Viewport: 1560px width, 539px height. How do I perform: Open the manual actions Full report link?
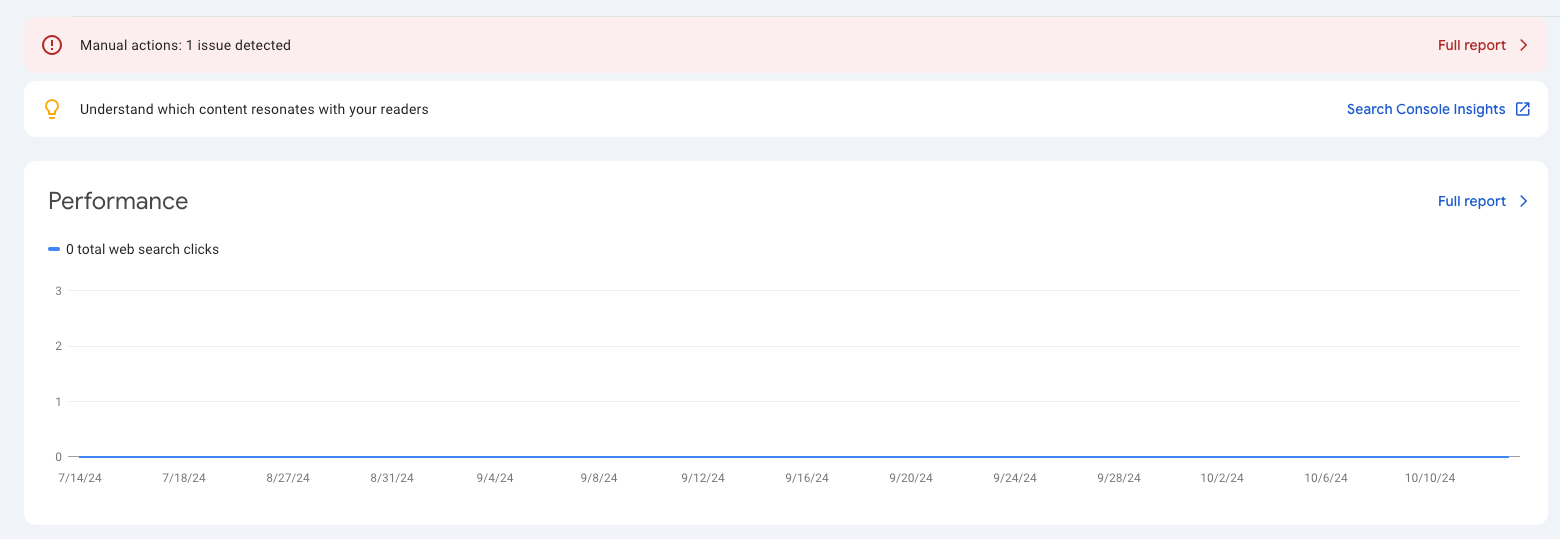1472,45
